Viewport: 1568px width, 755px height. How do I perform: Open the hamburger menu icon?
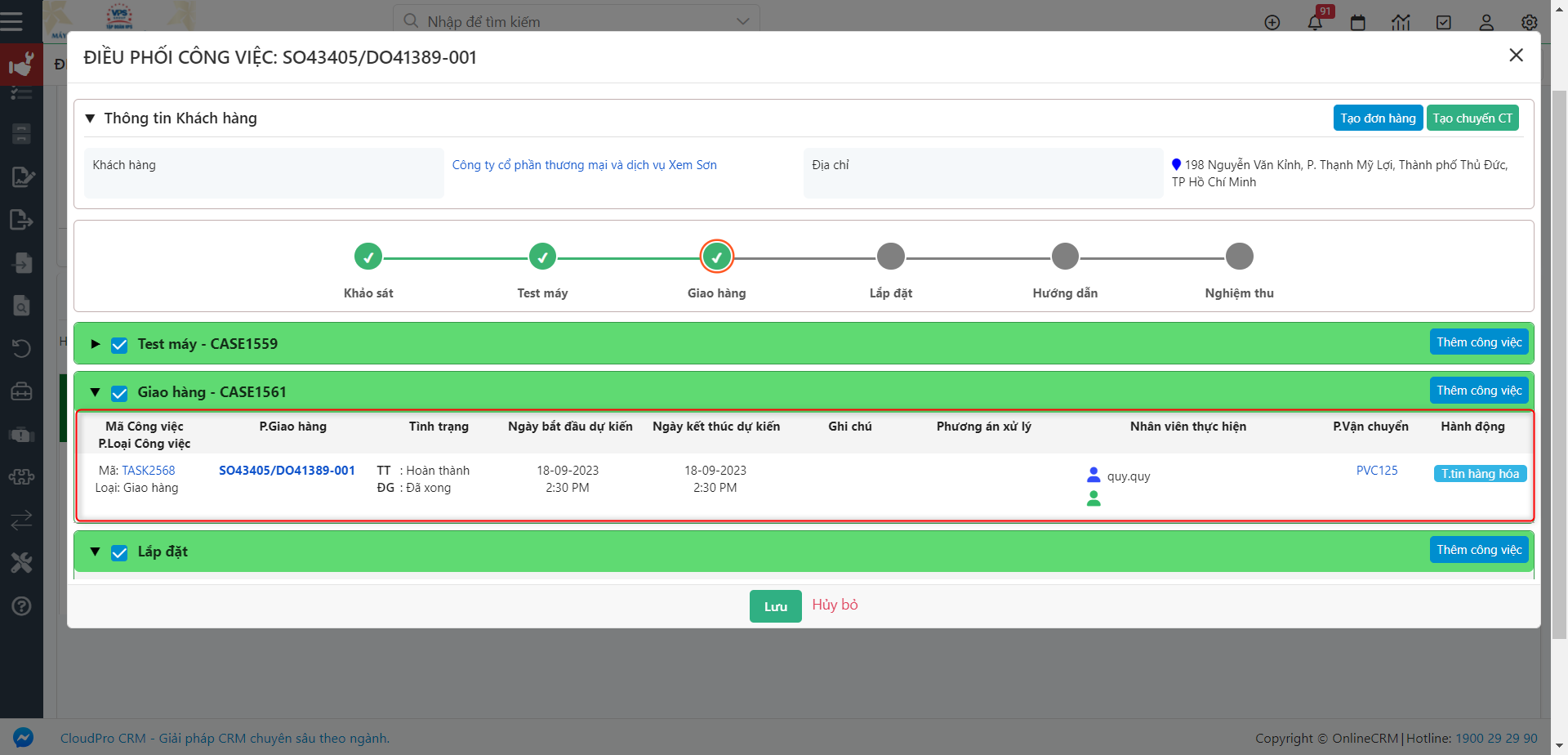click(11, 21)
